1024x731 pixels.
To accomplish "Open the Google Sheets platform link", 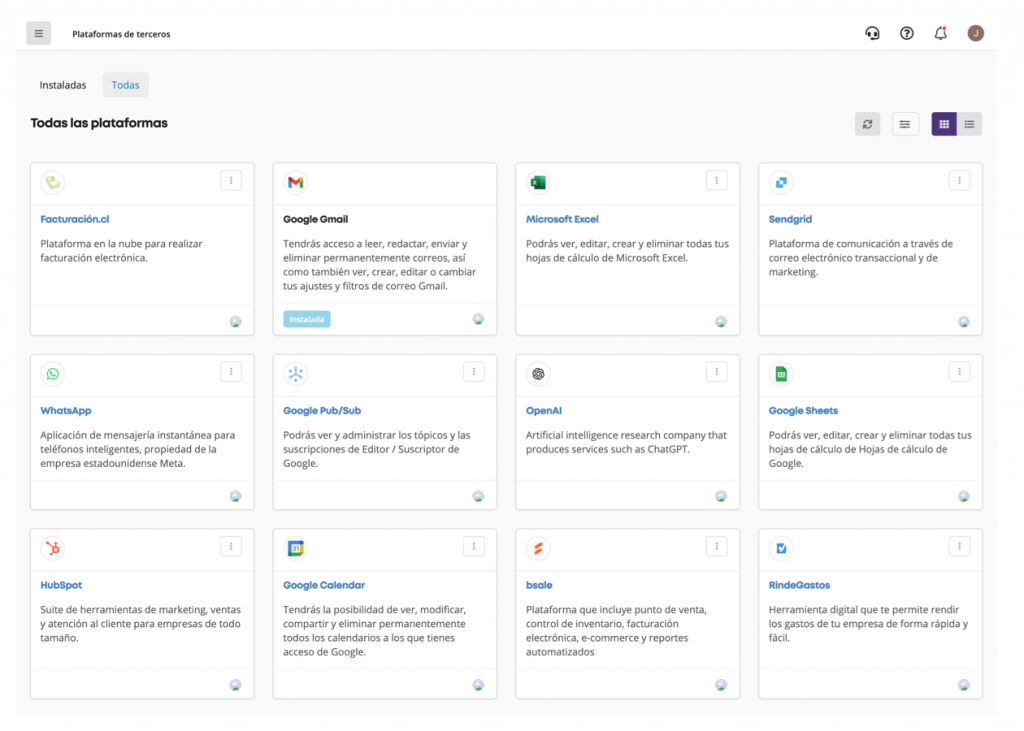I will point(803,411).
